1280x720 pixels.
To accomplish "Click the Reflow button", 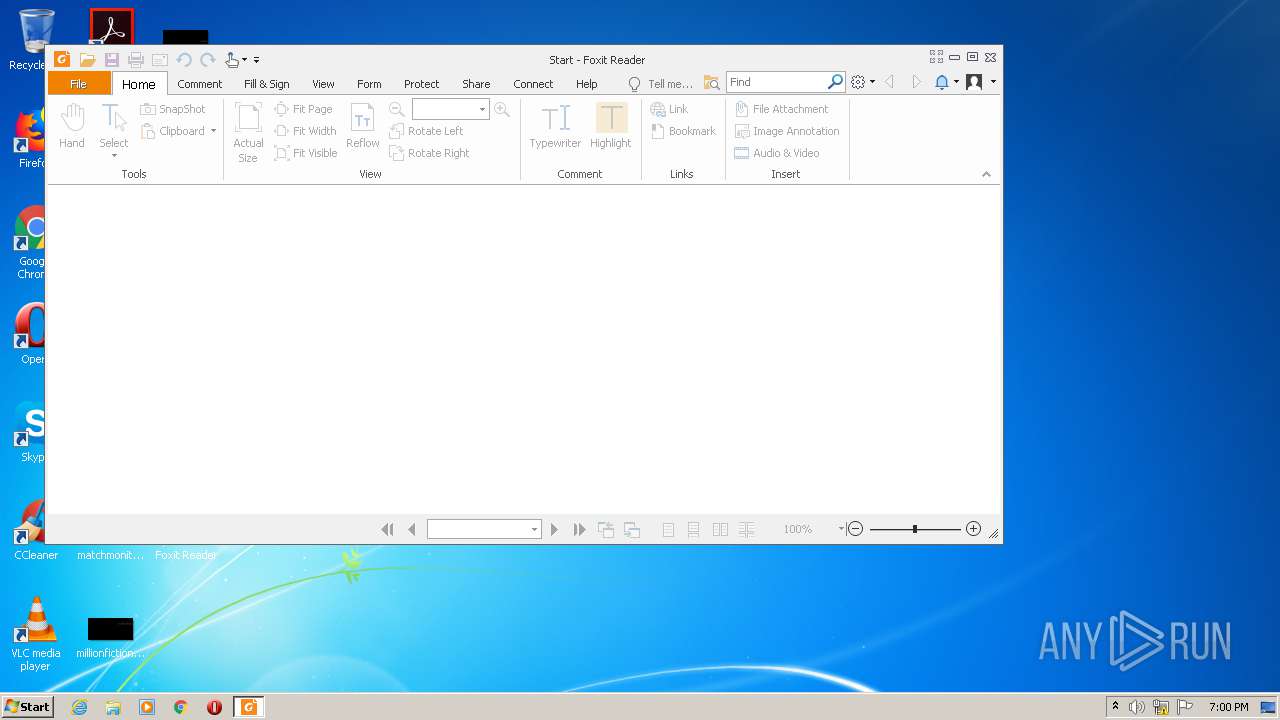I will [363, 126].
